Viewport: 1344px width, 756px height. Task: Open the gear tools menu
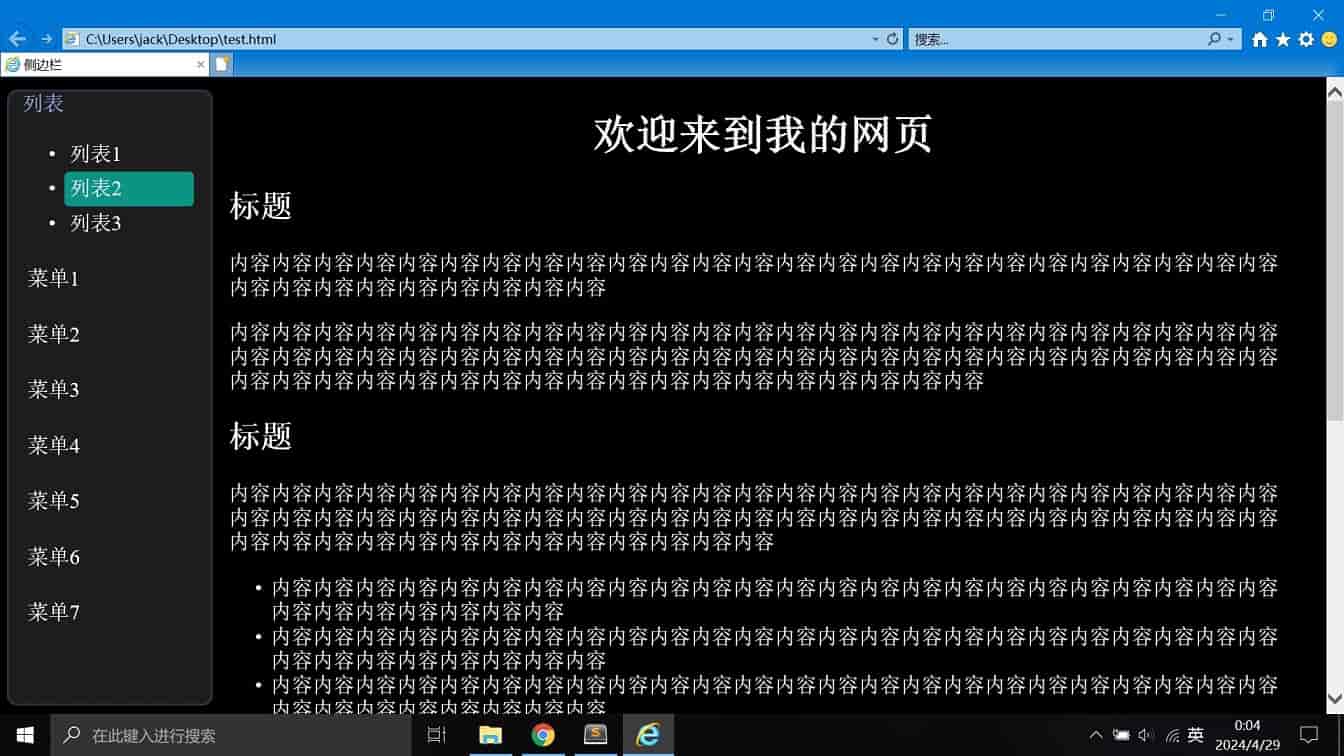(x=1306, y=40)
